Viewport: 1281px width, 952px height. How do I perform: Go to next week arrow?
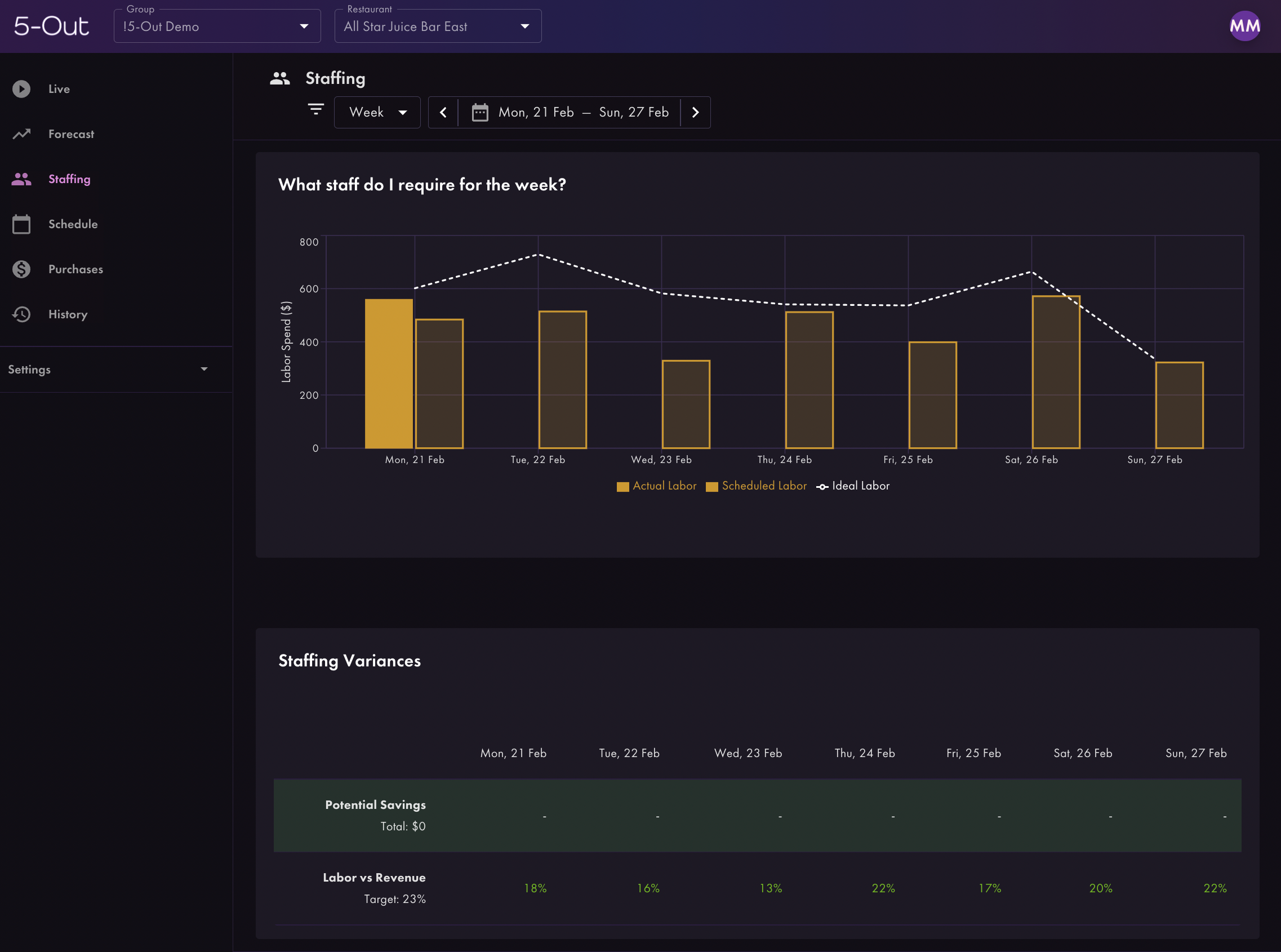pyautogui.click(x=695, y=112)
